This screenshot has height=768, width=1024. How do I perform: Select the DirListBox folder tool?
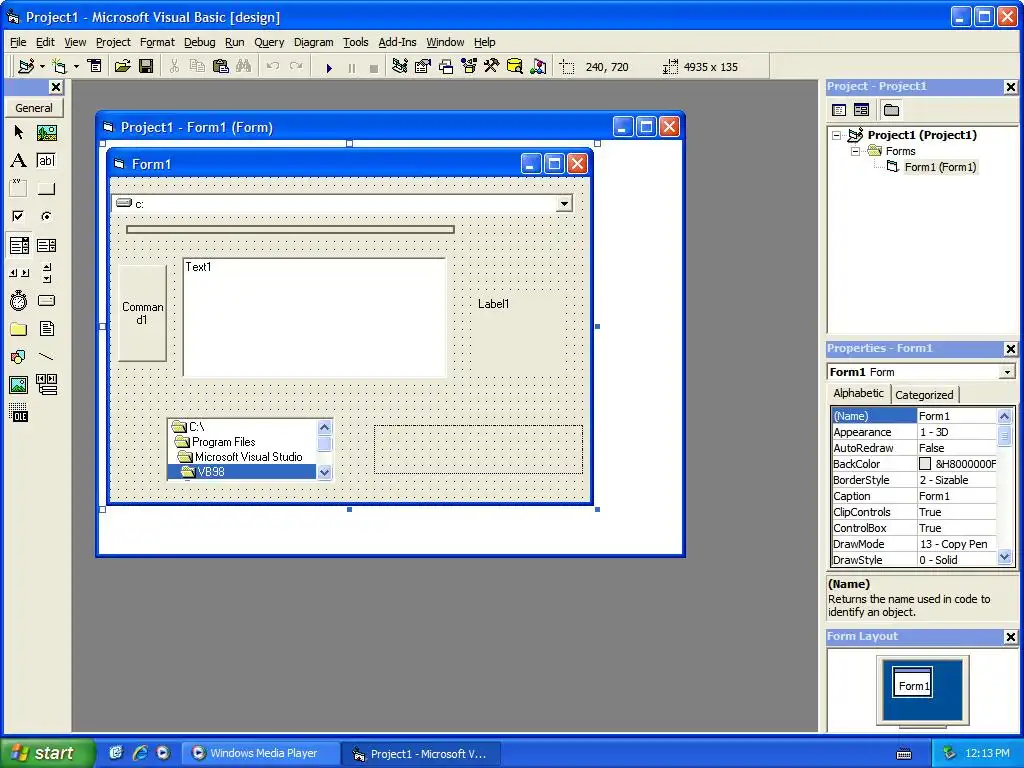pos(18,329)
